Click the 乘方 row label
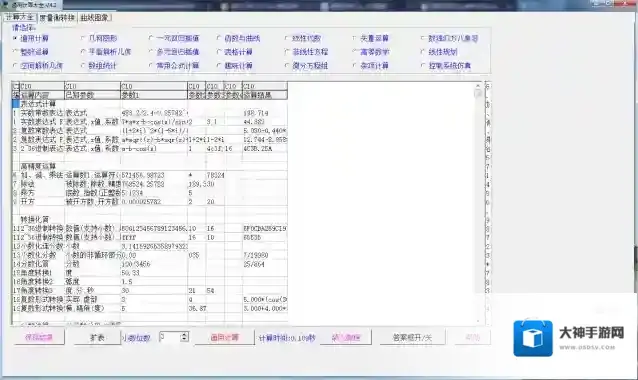Viewport: 638px width, 380px height. pos(42,193)
